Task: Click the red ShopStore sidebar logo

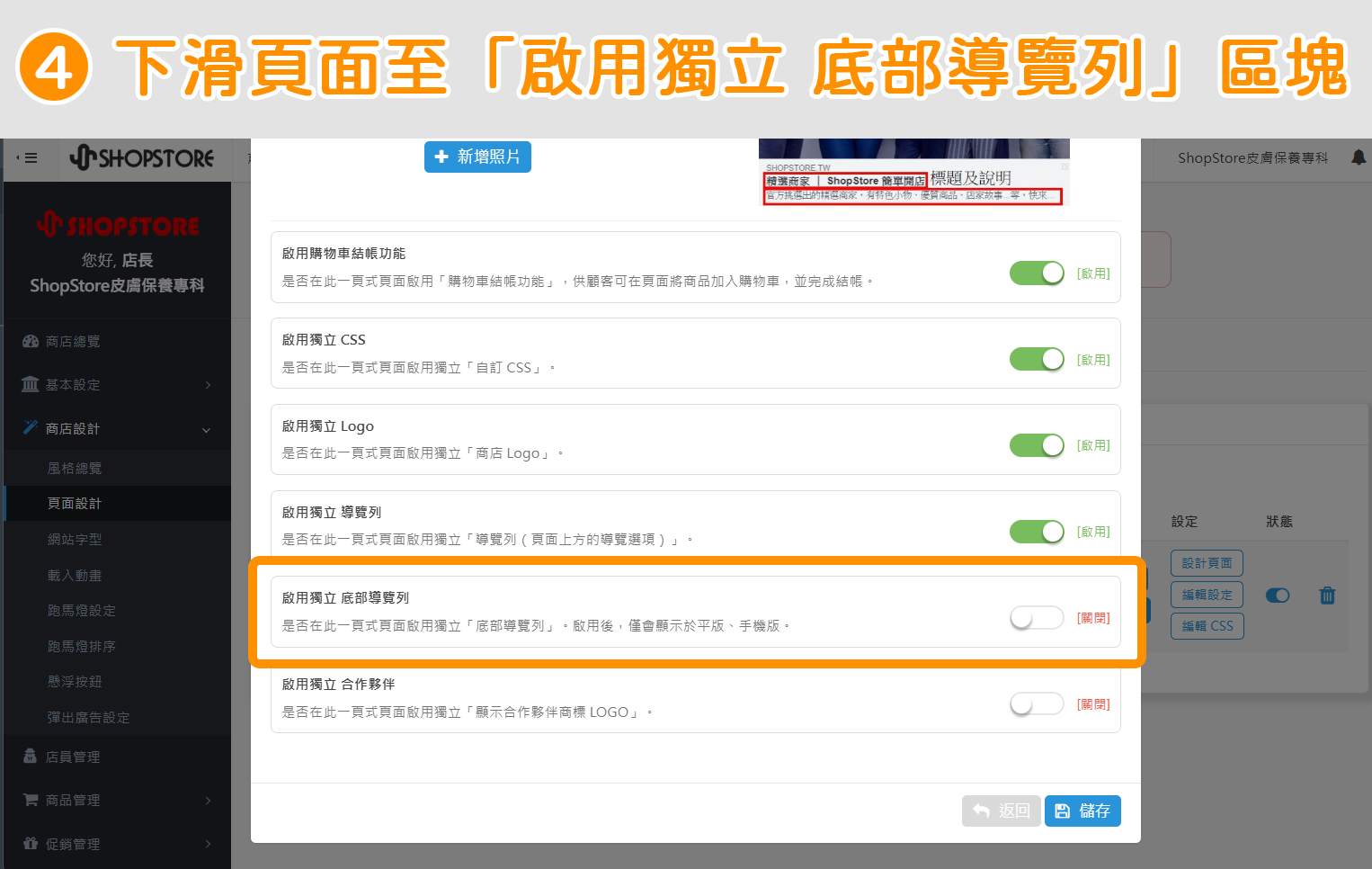Action: point(118,224)
